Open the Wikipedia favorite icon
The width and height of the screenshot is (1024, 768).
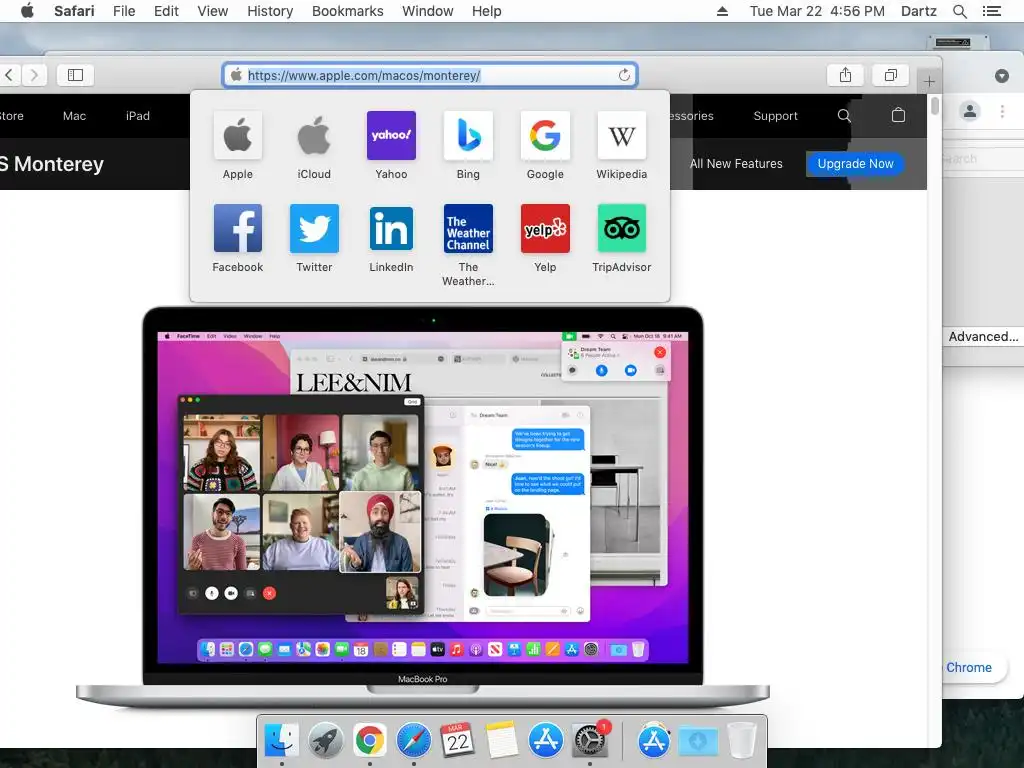[622, 136]
